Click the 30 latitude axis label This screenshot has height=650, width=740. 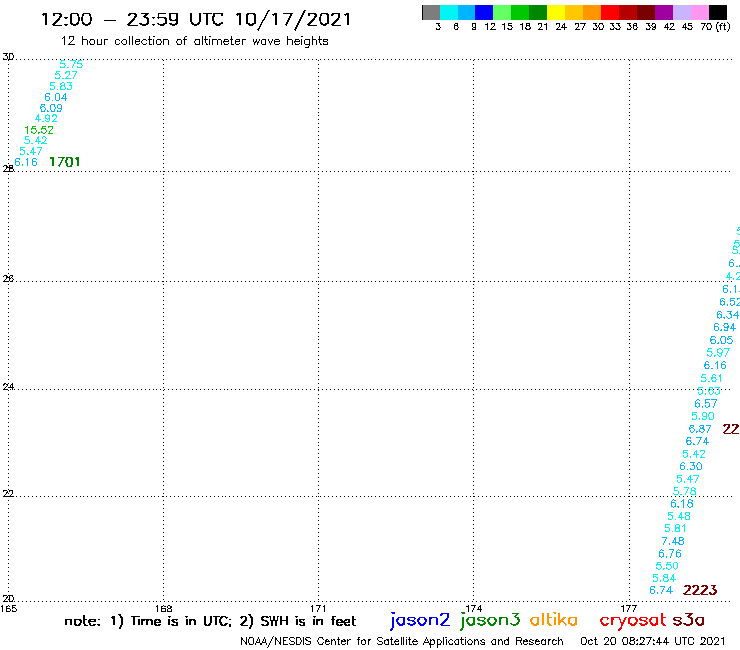pos(8,57)
